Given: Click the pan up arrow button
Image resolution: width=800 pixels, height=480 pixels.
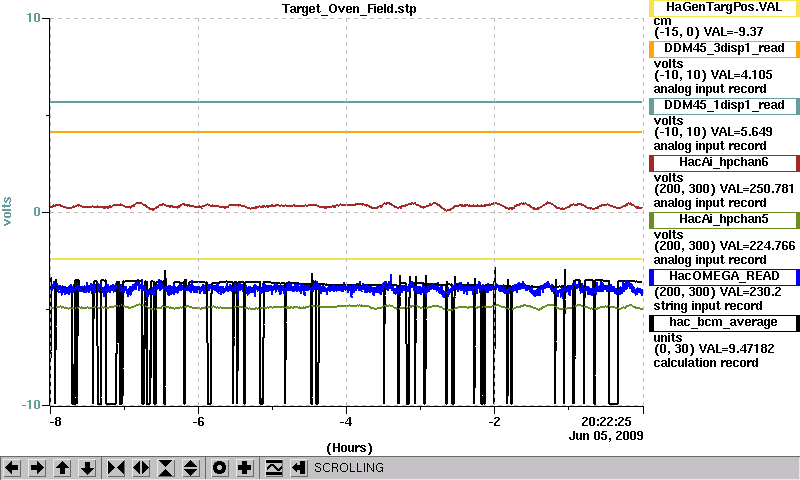Looking at the screenshot, I should tap(62, 468).
